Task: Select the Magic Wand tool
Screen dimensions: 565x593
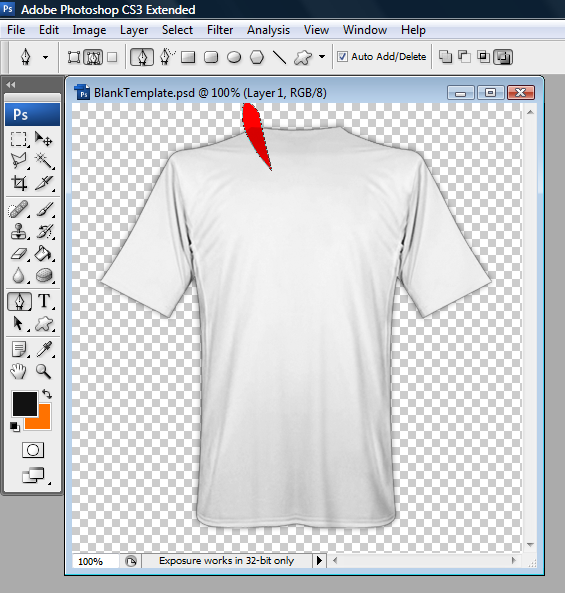Action: click(x=44, y=161)
